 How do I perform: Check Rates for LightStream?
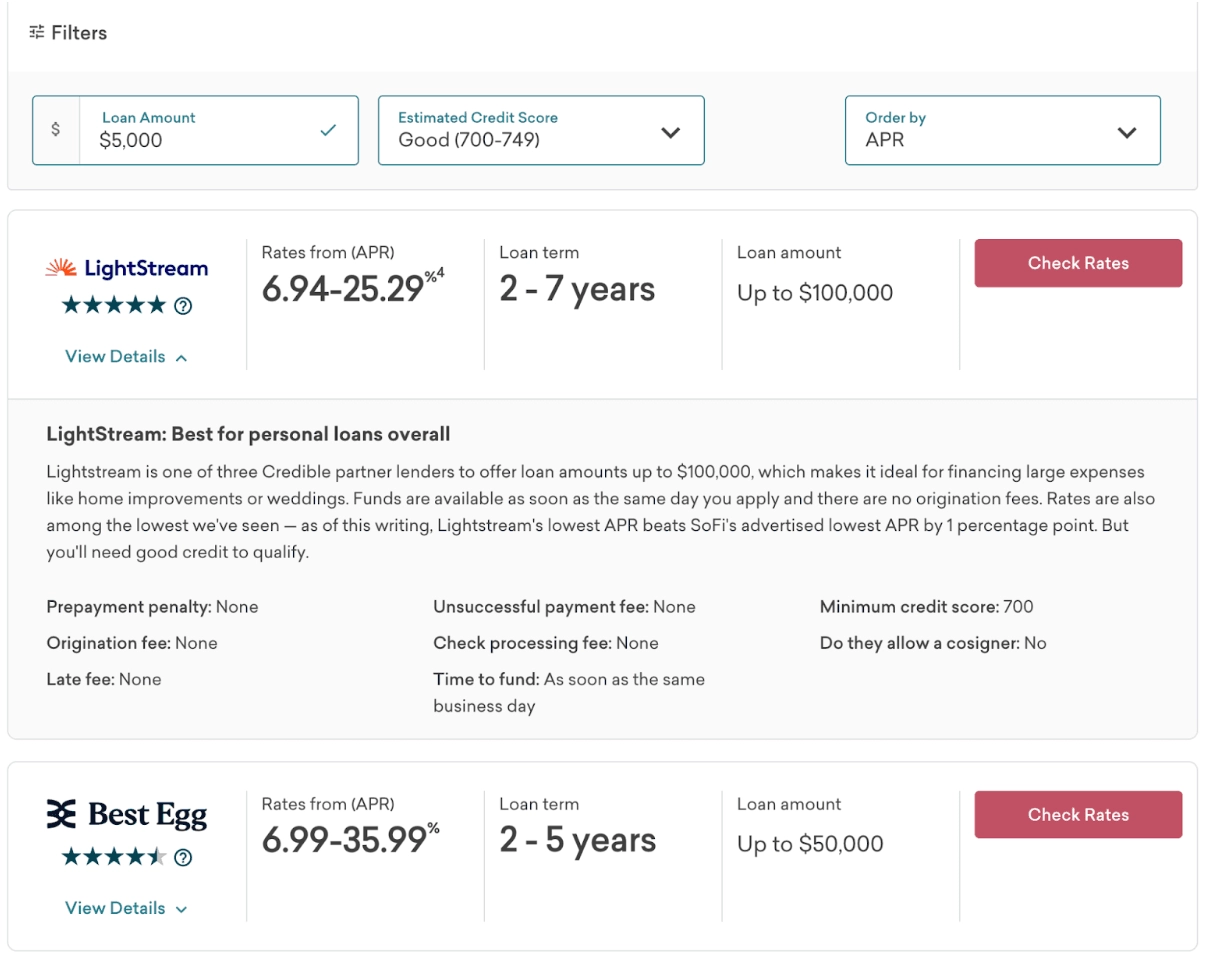click(x=1078, y=263)
